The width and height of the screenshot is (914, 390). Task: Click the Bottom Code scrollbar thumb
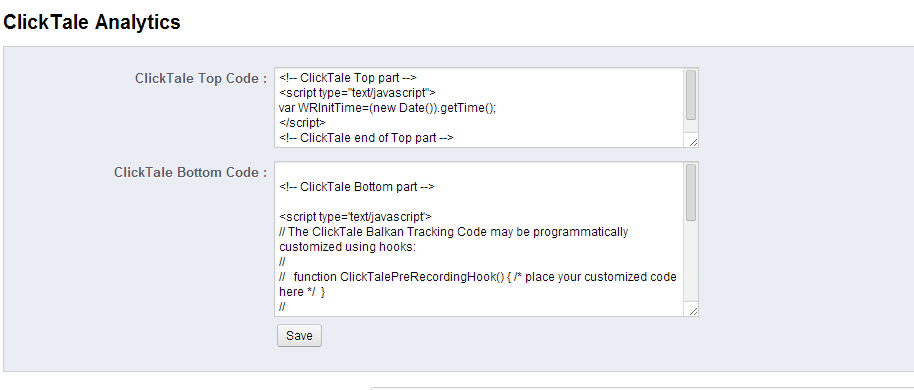691,193
